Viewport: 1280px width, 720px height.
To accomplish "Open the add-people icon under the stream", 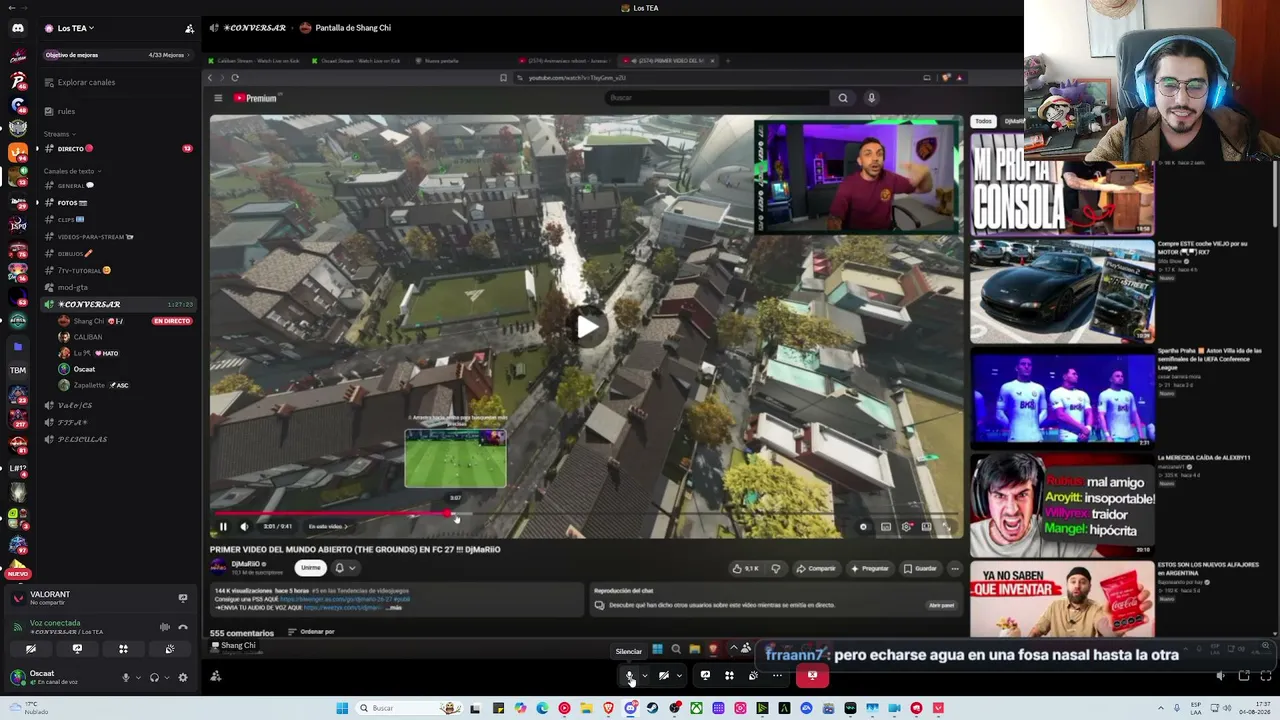I will 215,676.
